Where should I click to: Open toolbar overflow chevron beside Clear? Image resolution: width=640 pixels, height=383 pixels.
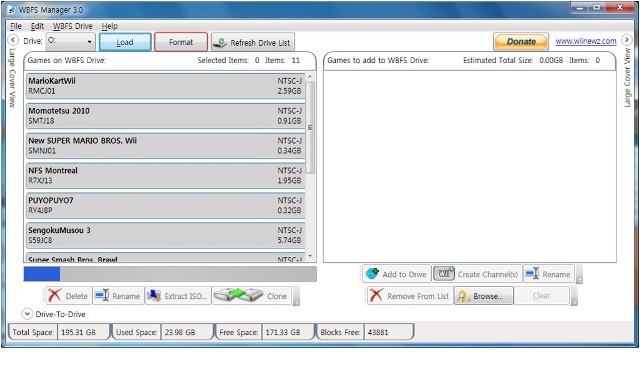point(574,297)
